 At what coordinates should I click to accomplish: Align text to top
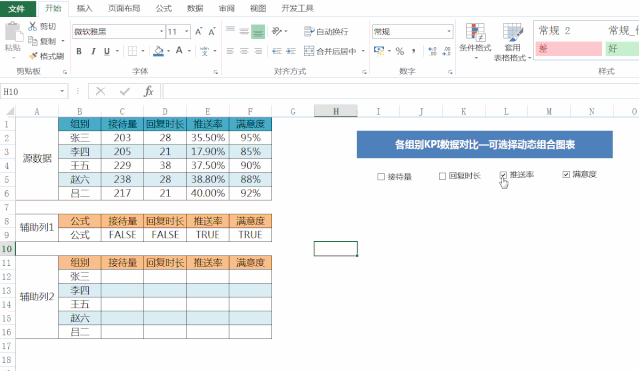(x=230, y=30)
